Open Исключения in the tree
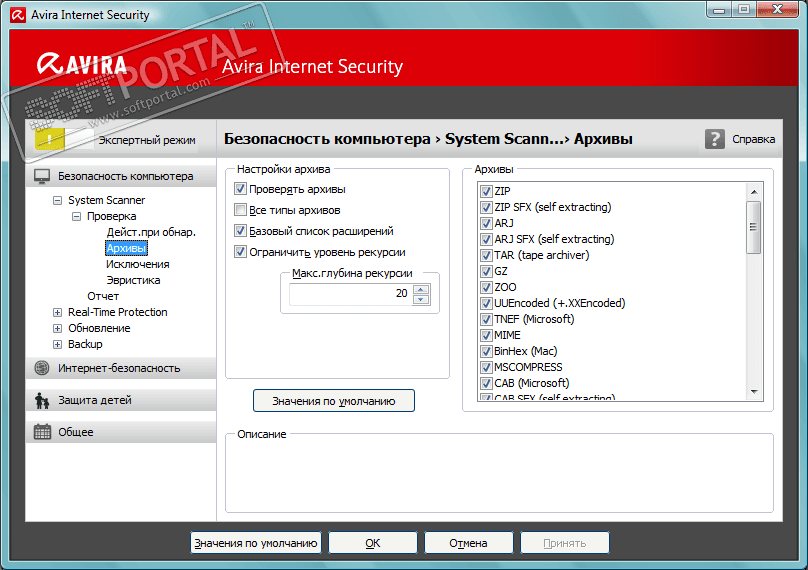Screen dimensions: 808x570 138,264
